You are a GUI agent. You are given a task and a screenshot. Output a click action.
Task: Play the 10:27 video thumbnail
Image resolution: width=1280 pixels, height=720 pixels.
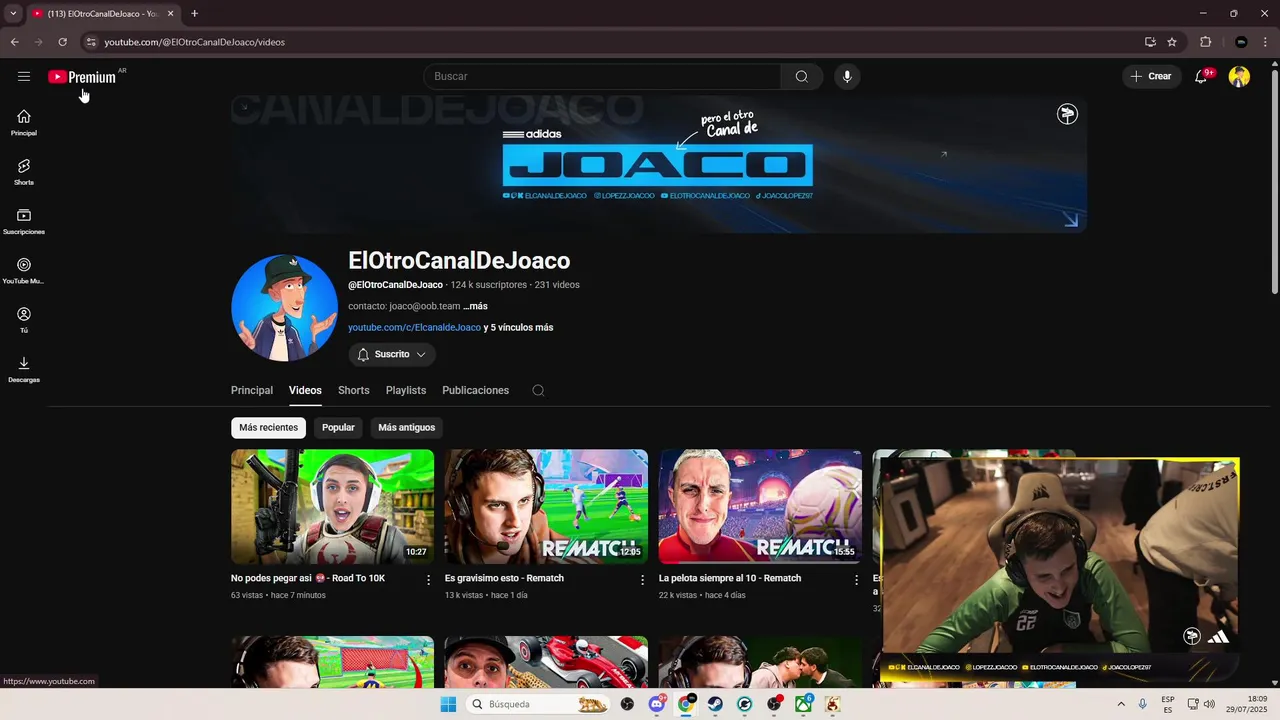point(333,506)
